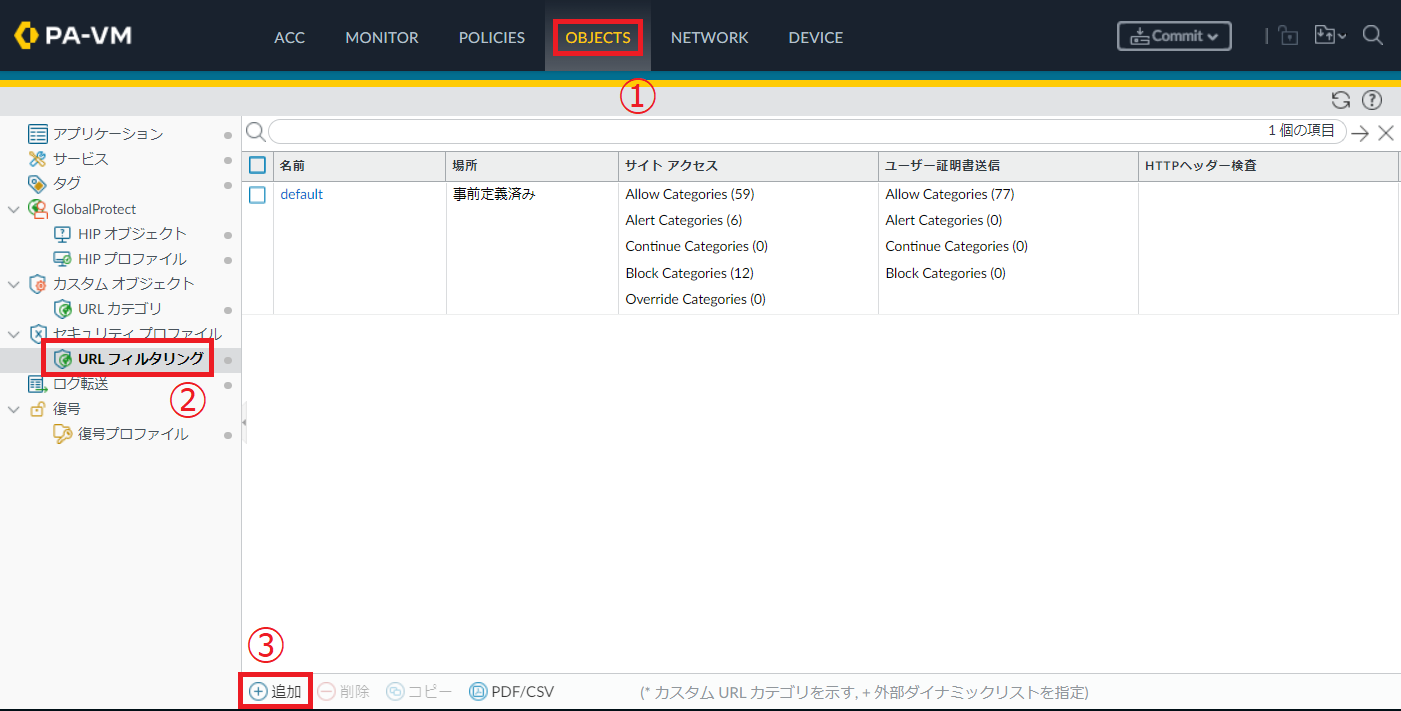
Task: Select URL フィルタリング in the tree
Action: pos(141,358)
